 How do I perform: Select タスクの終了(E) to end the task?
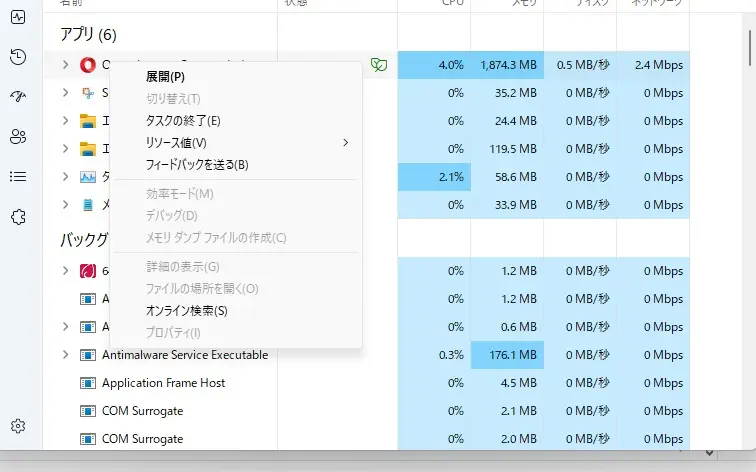(x=183, y=121)
